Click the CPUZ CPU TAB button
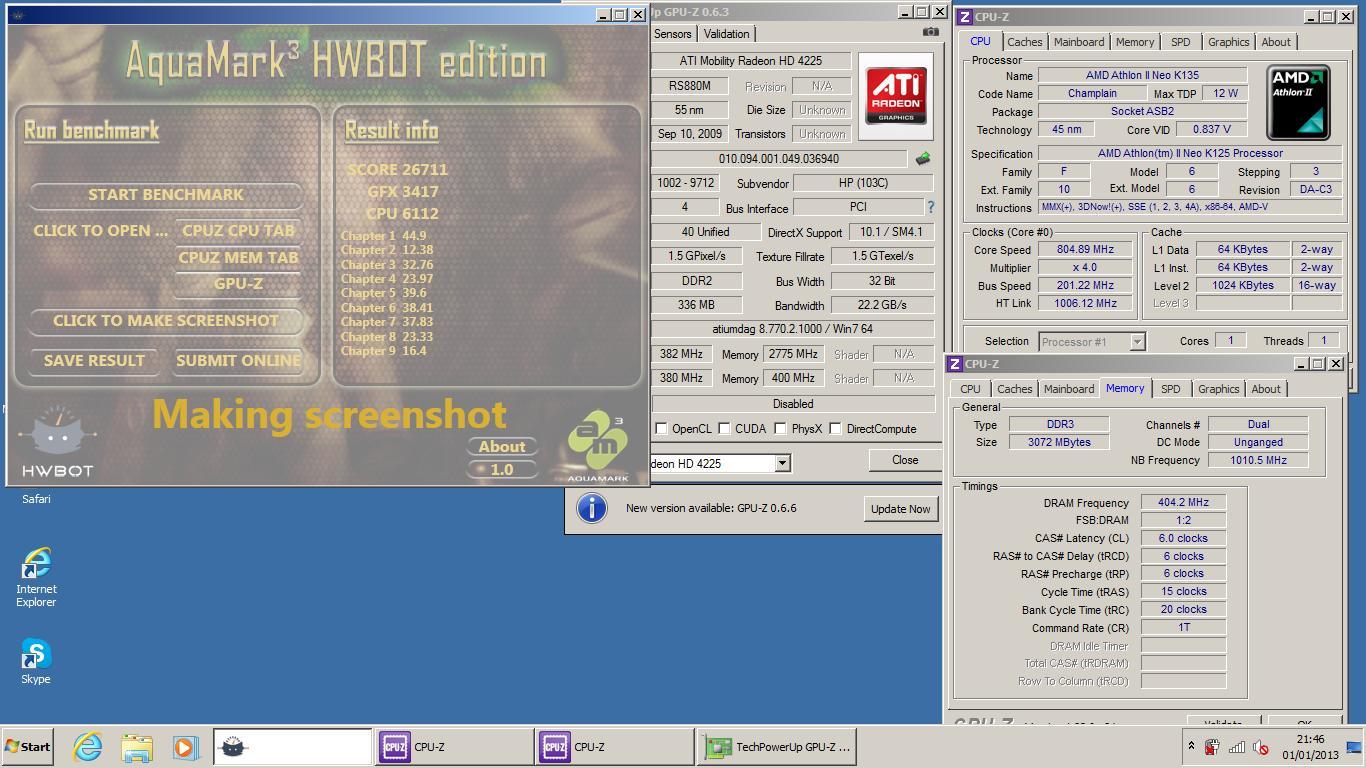Image resolution: width=1366 pixels, height=768 pixels. tap(239, 231)
